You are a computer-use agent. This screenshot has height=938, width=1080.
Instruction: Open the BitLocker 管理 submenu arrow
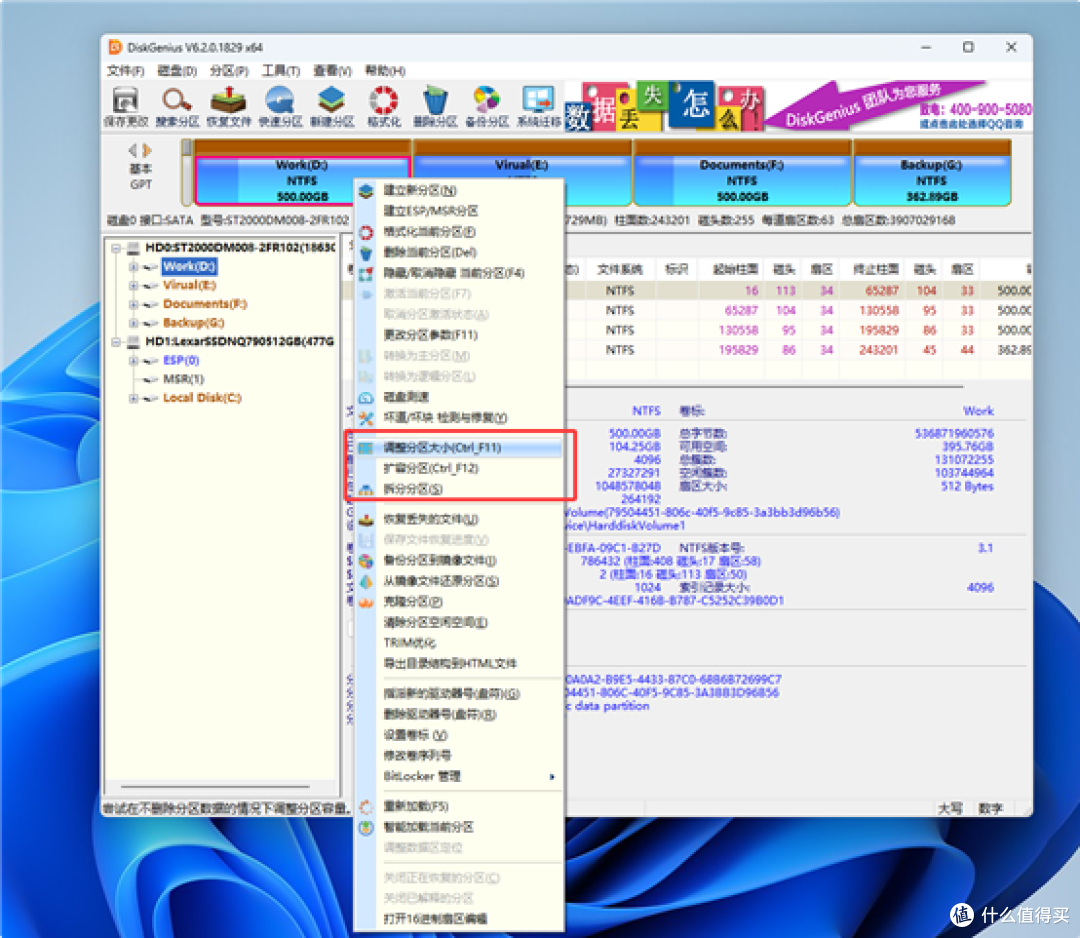point(552,777)
